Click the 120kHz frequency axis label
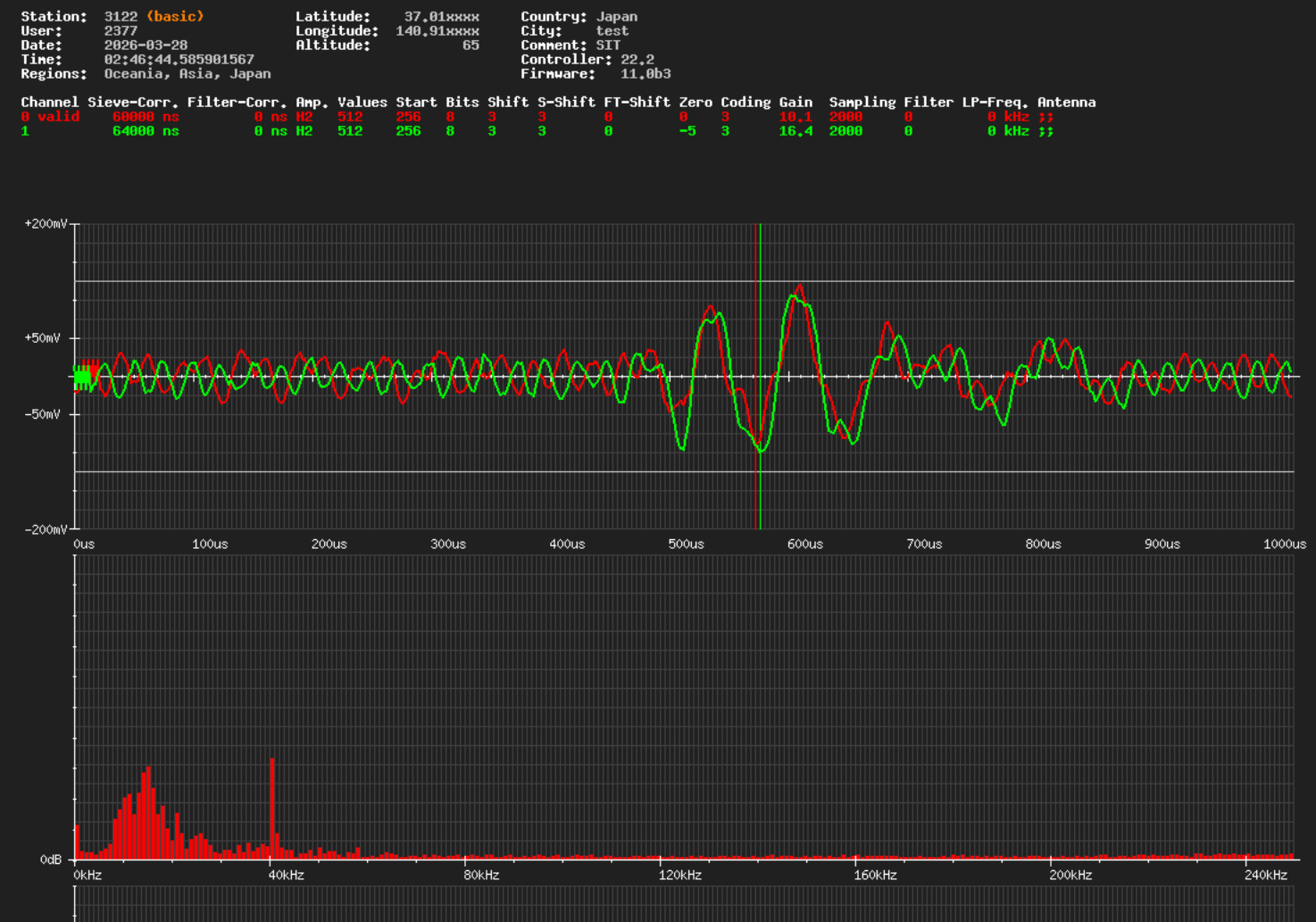Image resolution: width=1316 pixels, height=922 pixels. tap(679, 875)
